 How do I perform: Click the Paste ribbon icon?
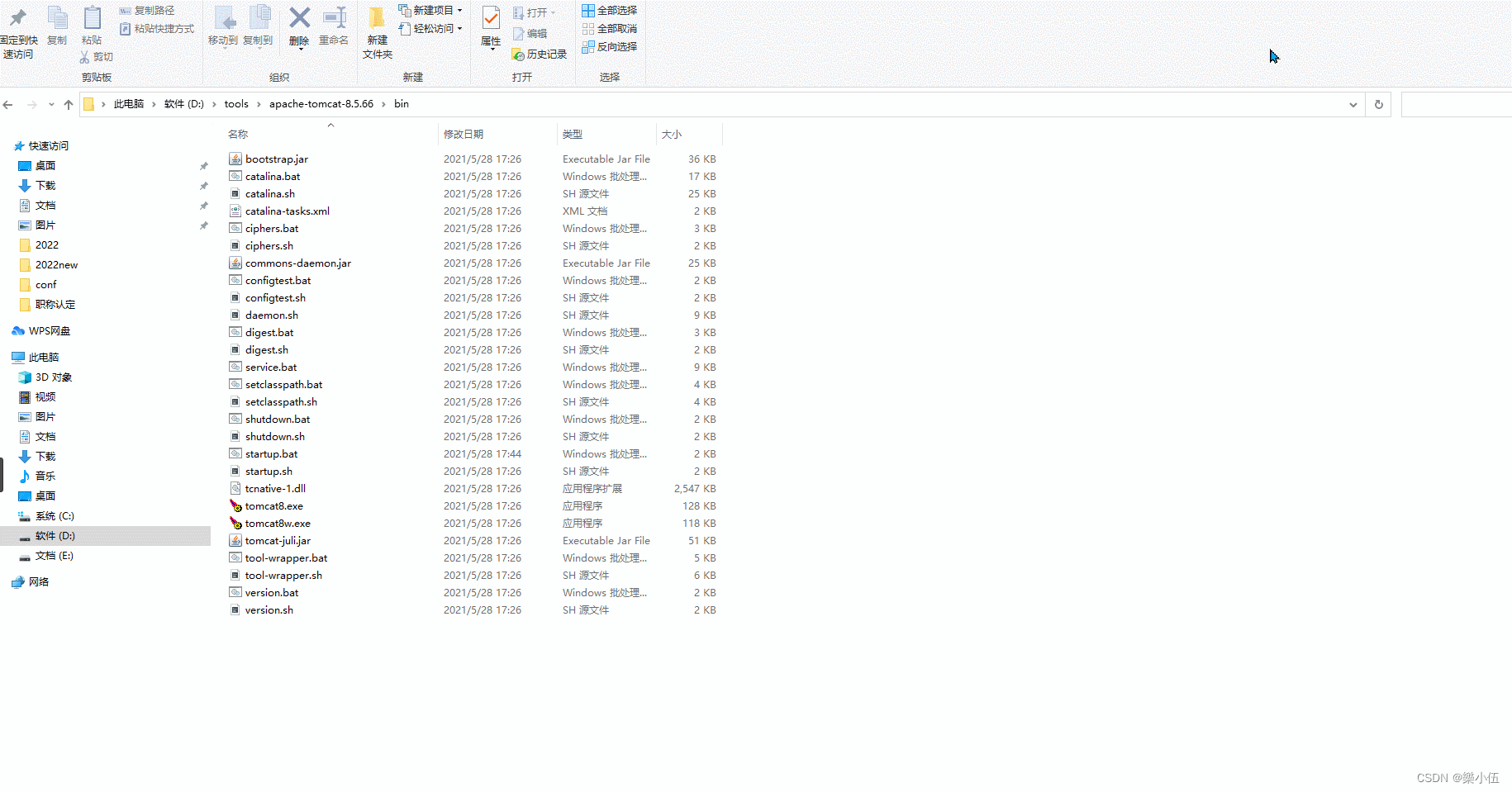(92, 17)
